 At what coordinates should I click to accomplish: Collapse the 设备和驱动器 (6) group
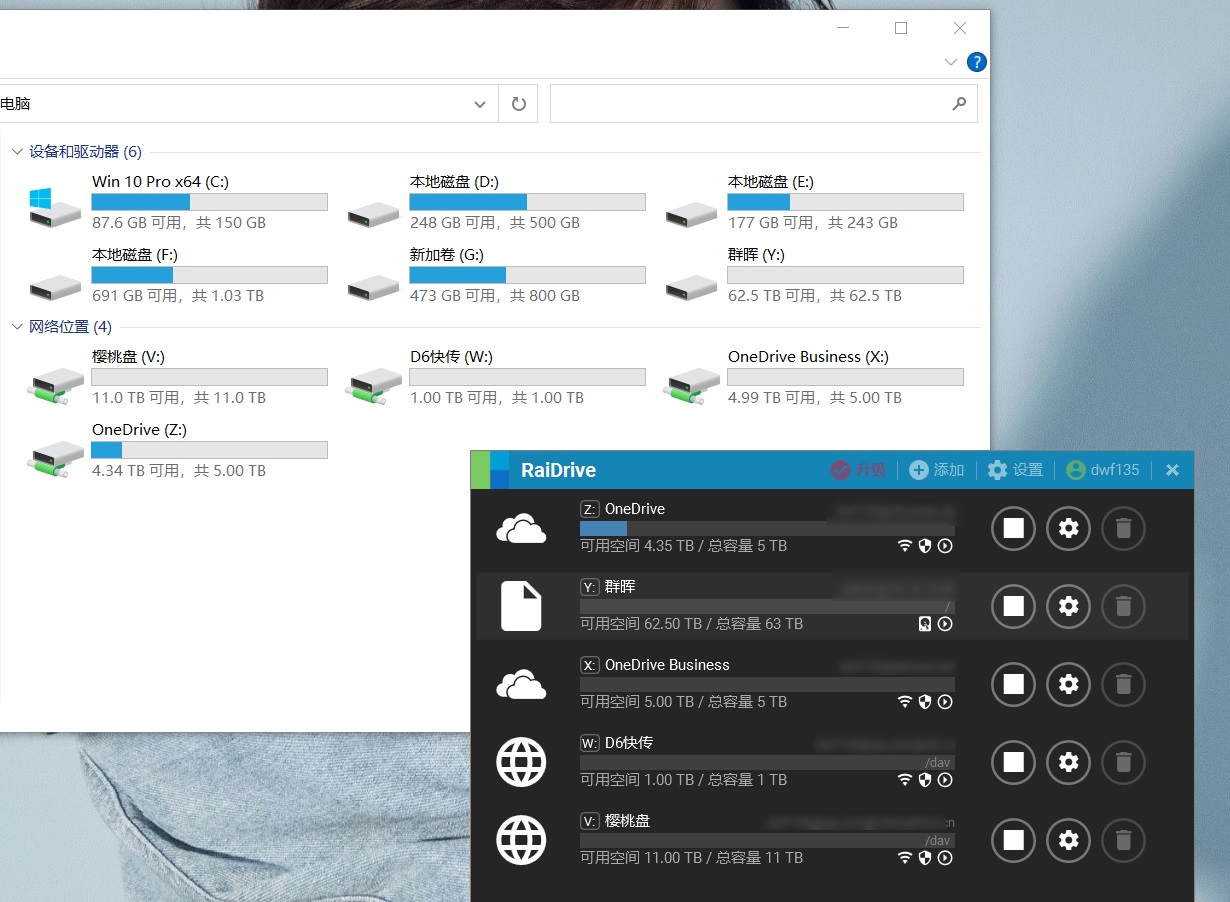click(17, 152)
